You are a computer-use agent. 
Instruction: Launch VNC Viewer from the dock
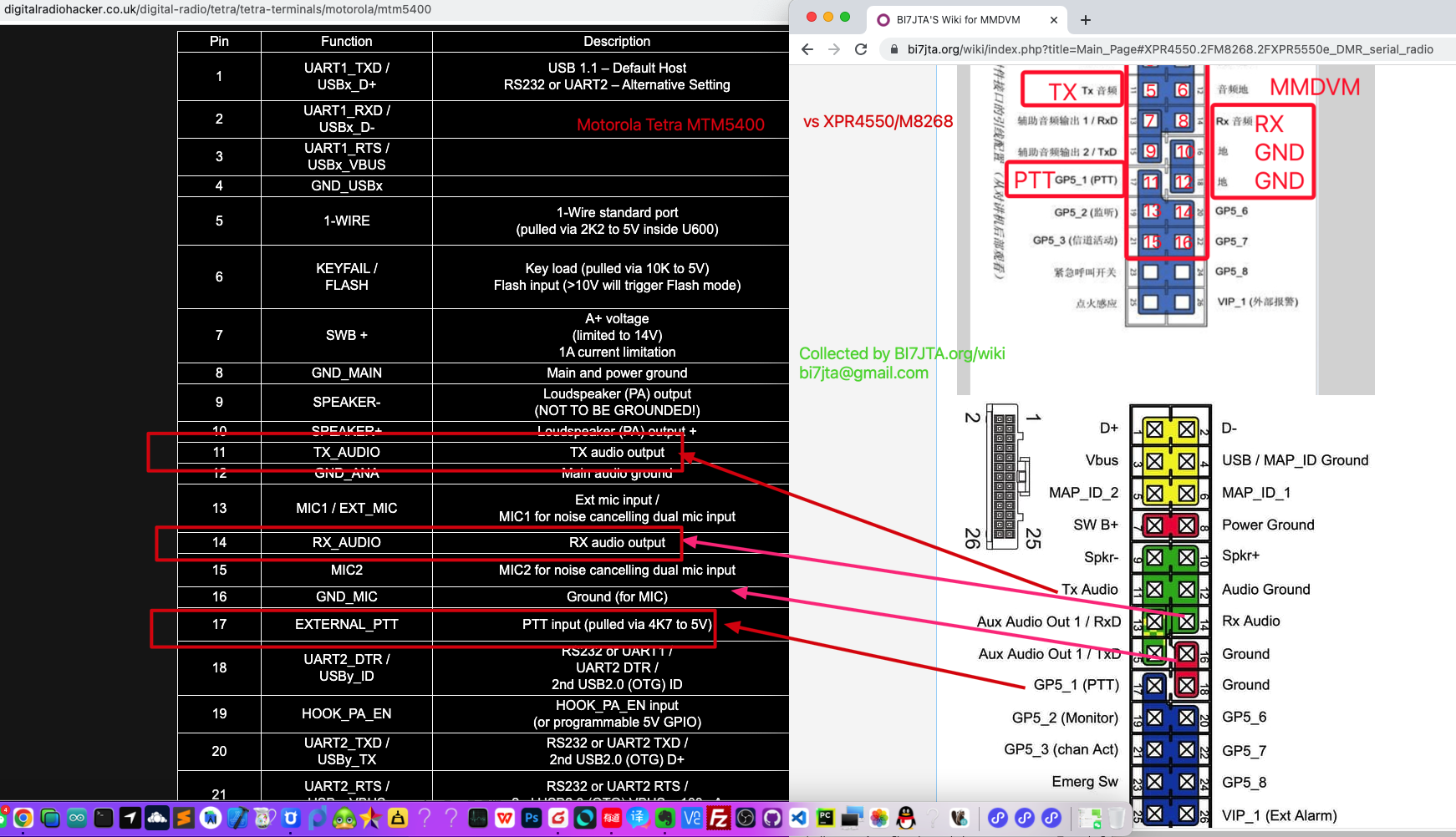[x=692, y=818]
